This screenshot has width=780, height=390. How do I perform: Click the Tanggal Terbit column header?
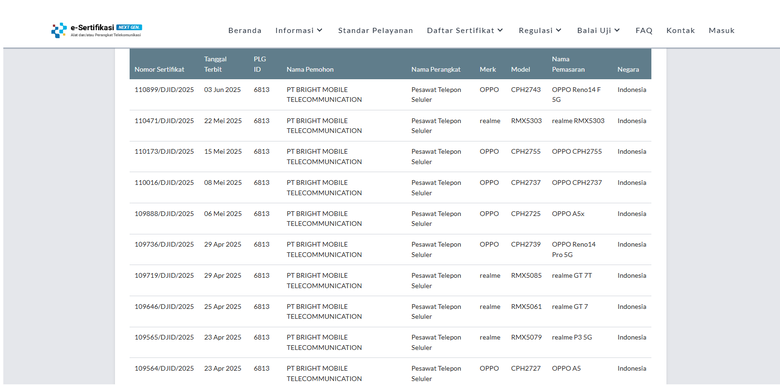[215, 64]
